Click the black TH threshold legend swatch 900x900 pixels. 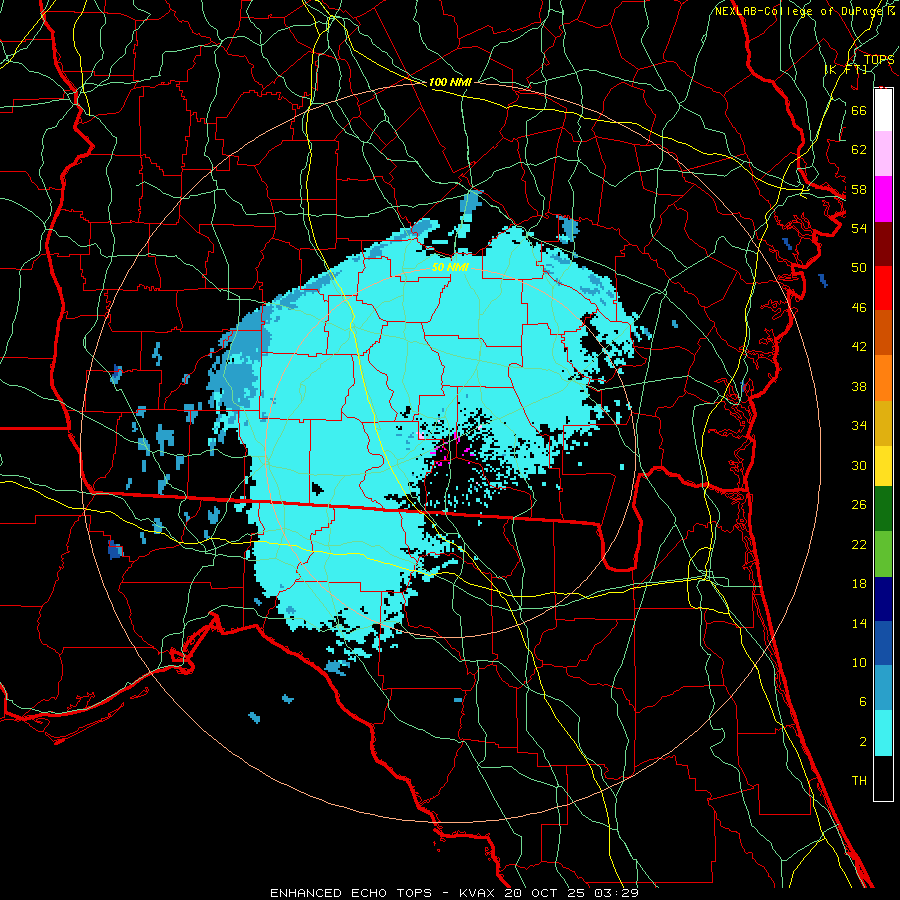tap(883, 778)
